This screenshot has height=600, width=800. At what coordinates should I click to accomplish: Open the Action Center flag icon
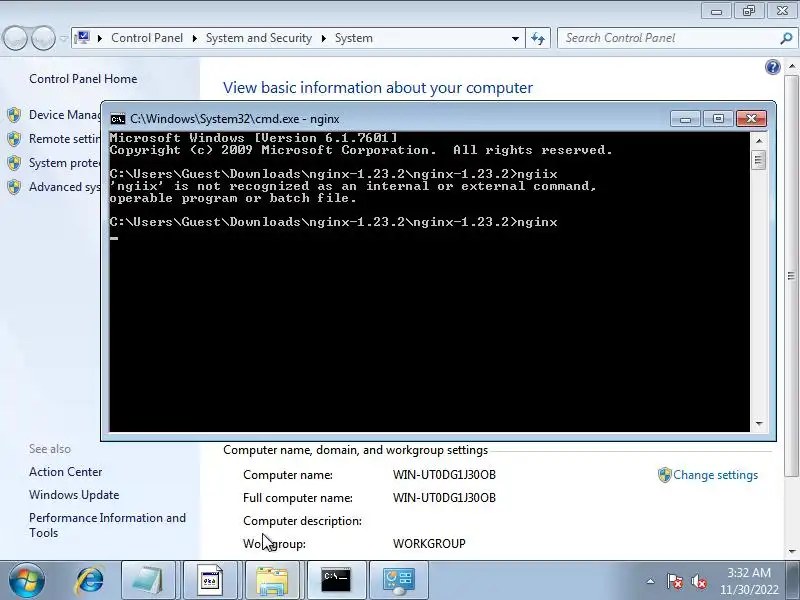click(x=674, y=581)
